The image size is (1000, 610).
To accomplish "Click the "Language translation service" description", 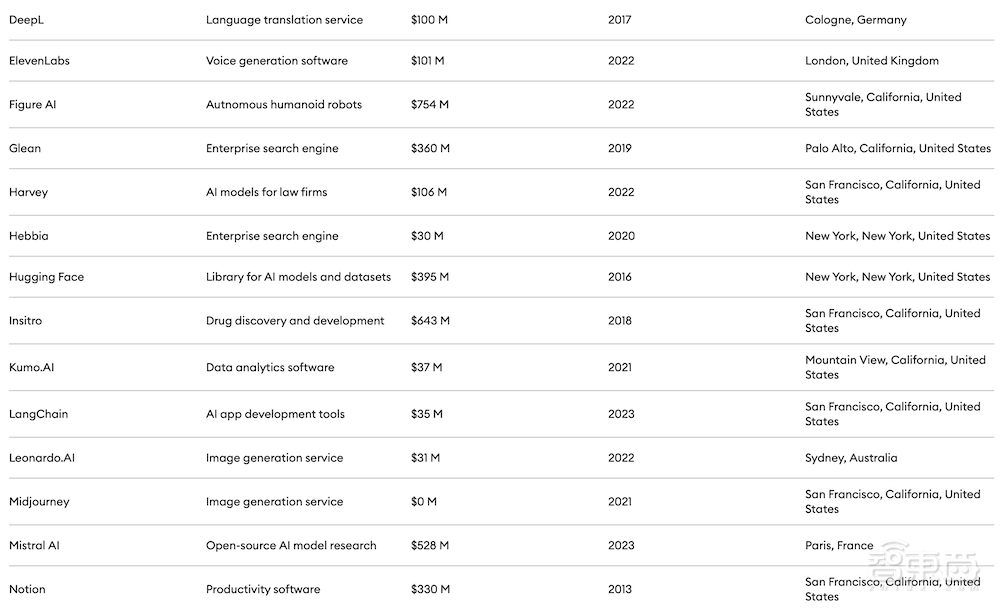I will pos(284,20).
